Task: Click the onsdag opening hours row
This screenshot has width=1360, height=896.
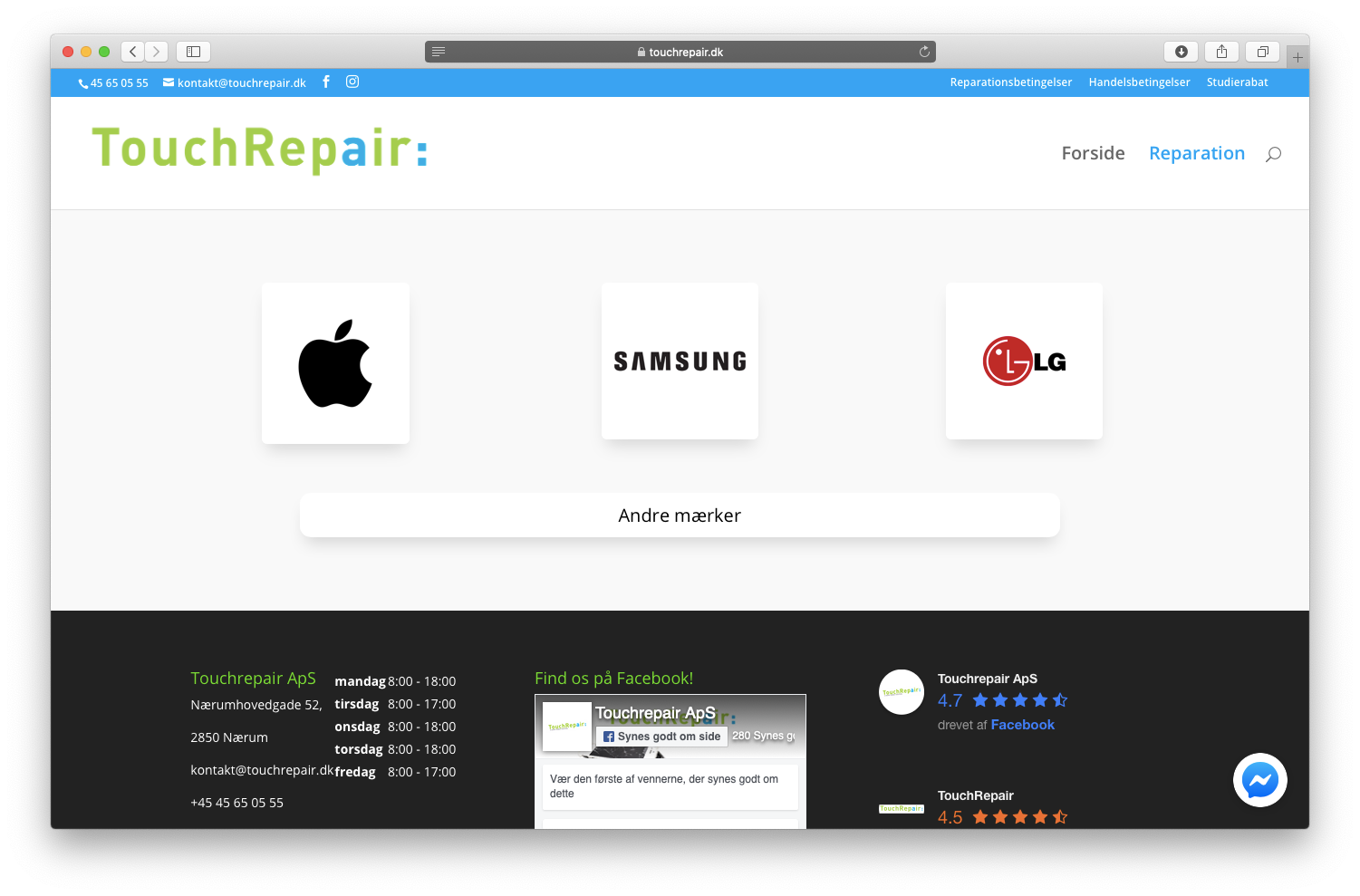Action: click(x=395, y=727)
